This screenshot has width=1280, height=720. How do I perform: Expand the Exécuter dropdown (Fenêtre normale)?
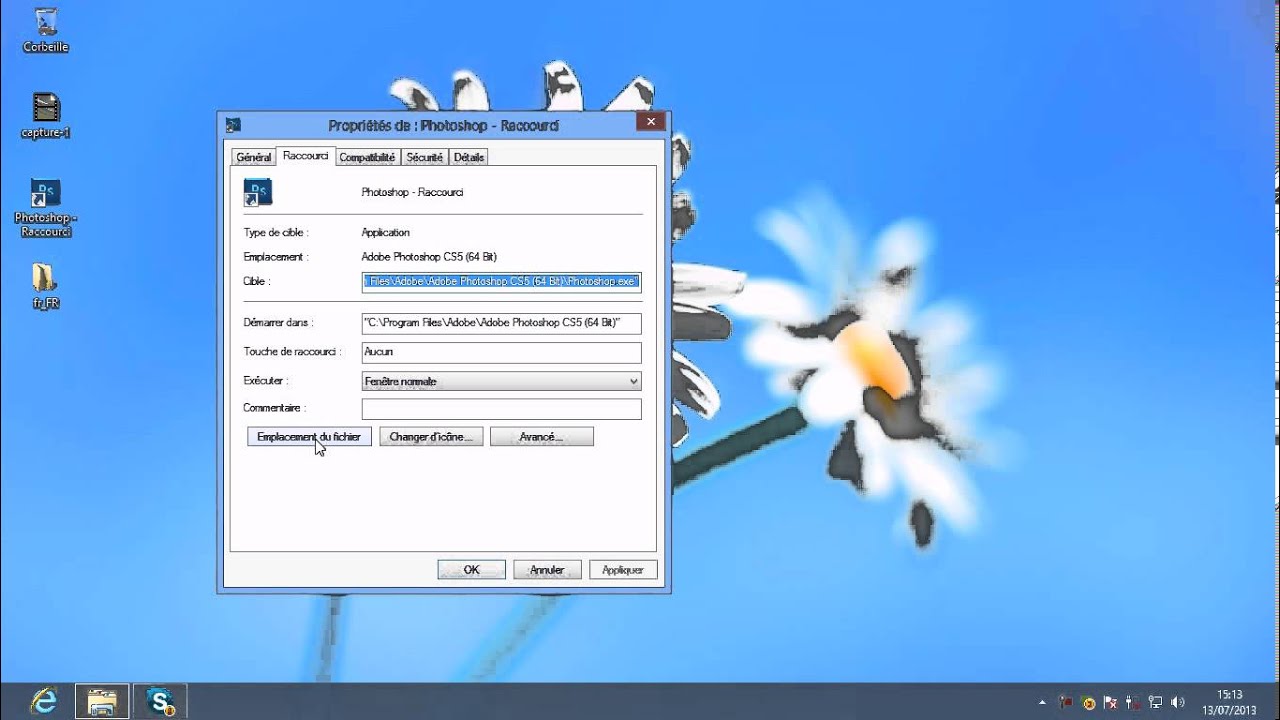[501, 381]
